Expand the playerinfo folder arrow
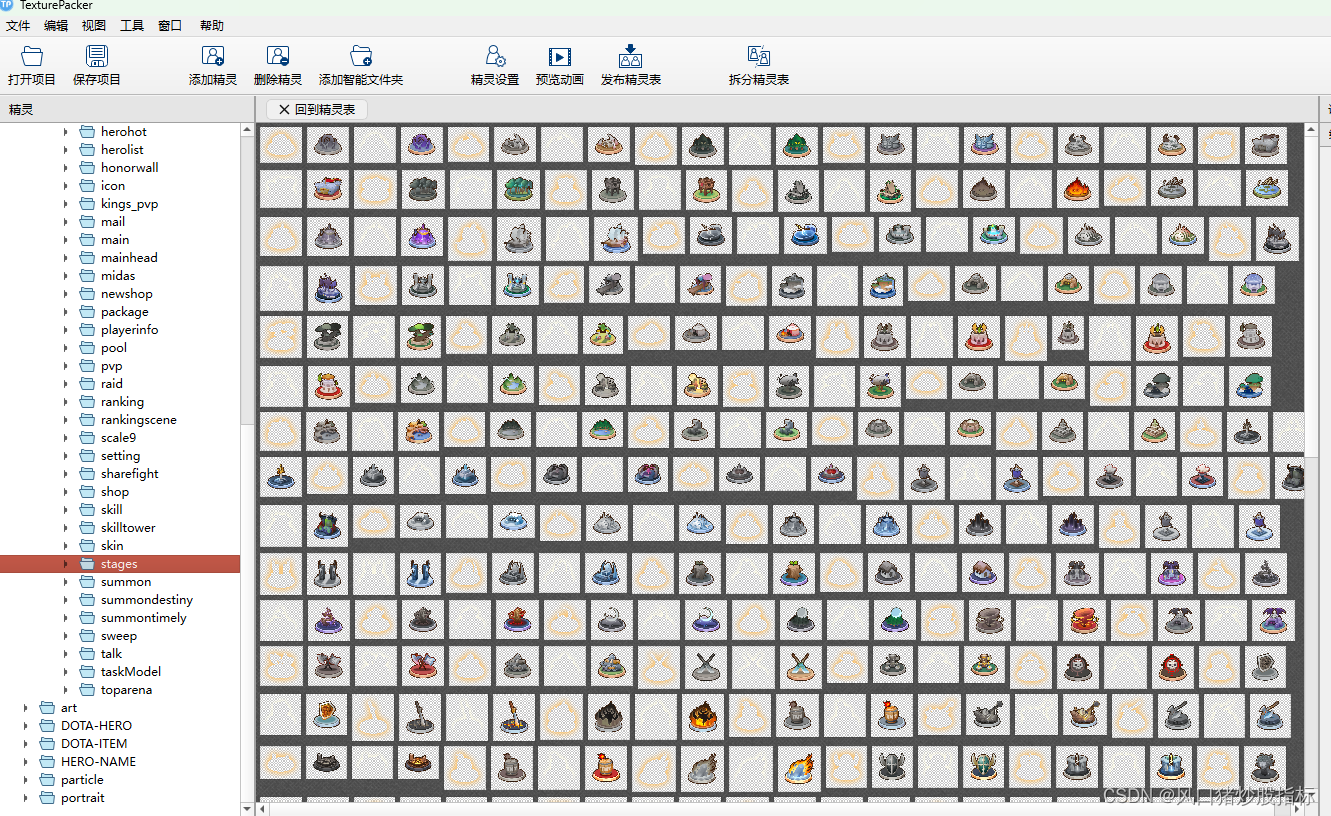The width and height of the screenshot is (1331, 816). tap(66, 329)
